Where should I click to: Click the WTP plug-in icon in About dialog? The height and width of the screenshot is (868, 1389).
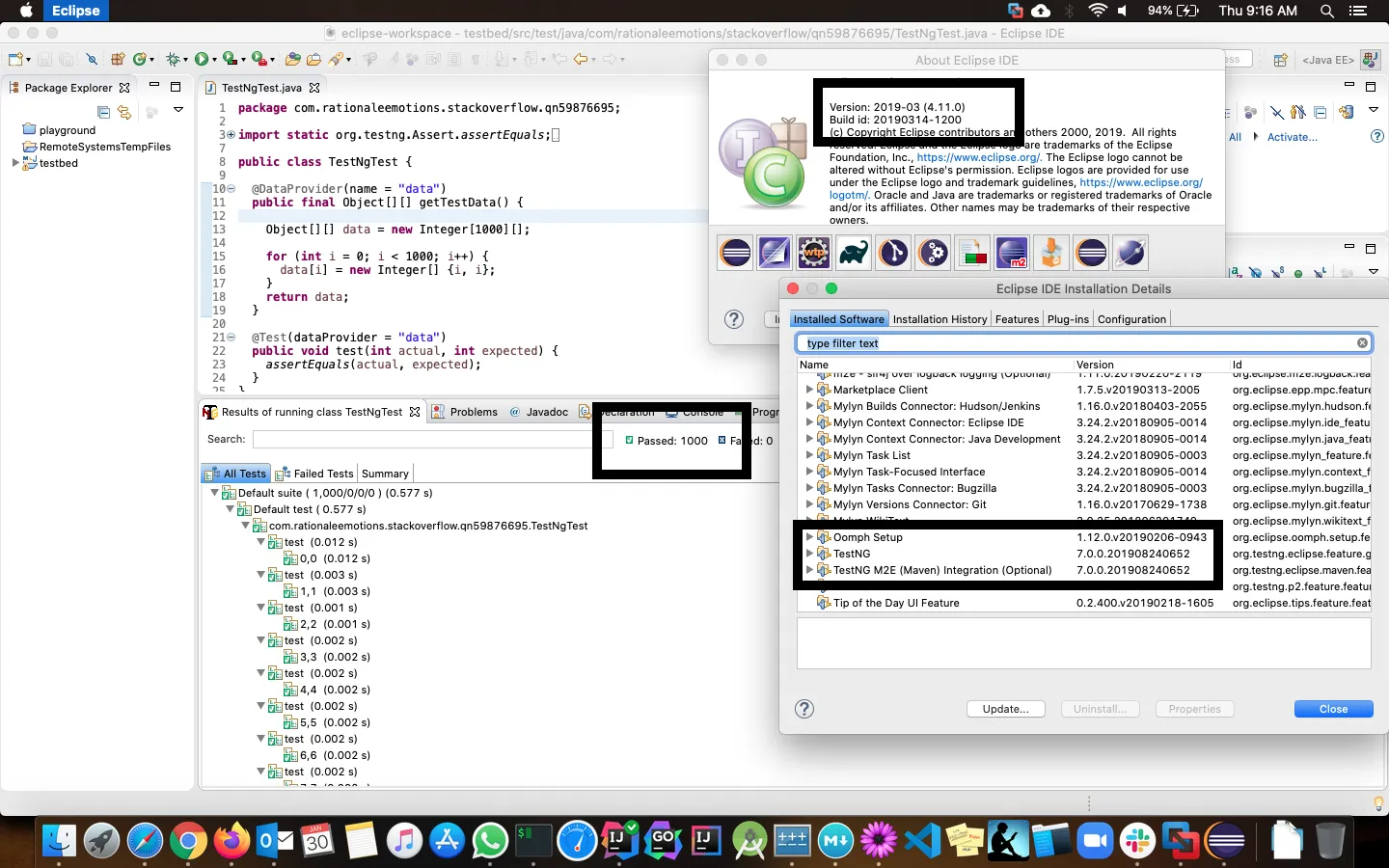[x=814, y=253]
